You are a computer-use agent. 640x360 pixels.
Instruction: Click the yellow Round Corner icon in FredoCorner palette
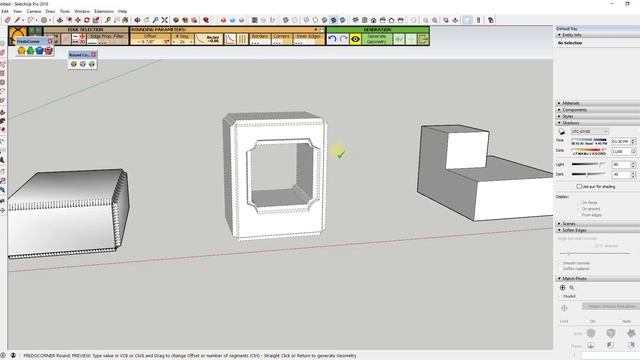point(22,51)
